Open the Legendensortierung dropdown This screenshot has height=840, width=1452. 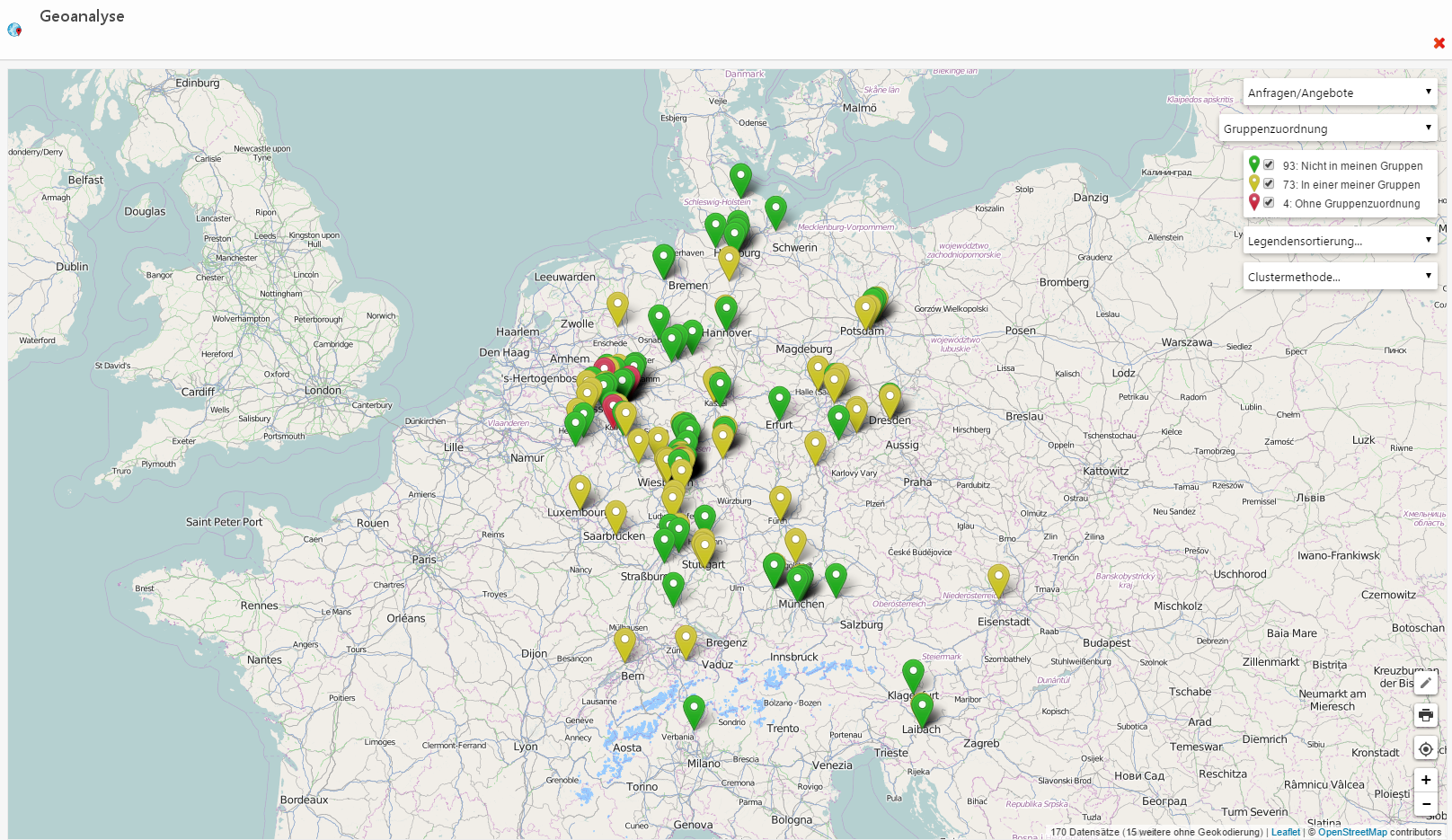click(x=1340, y=241)
